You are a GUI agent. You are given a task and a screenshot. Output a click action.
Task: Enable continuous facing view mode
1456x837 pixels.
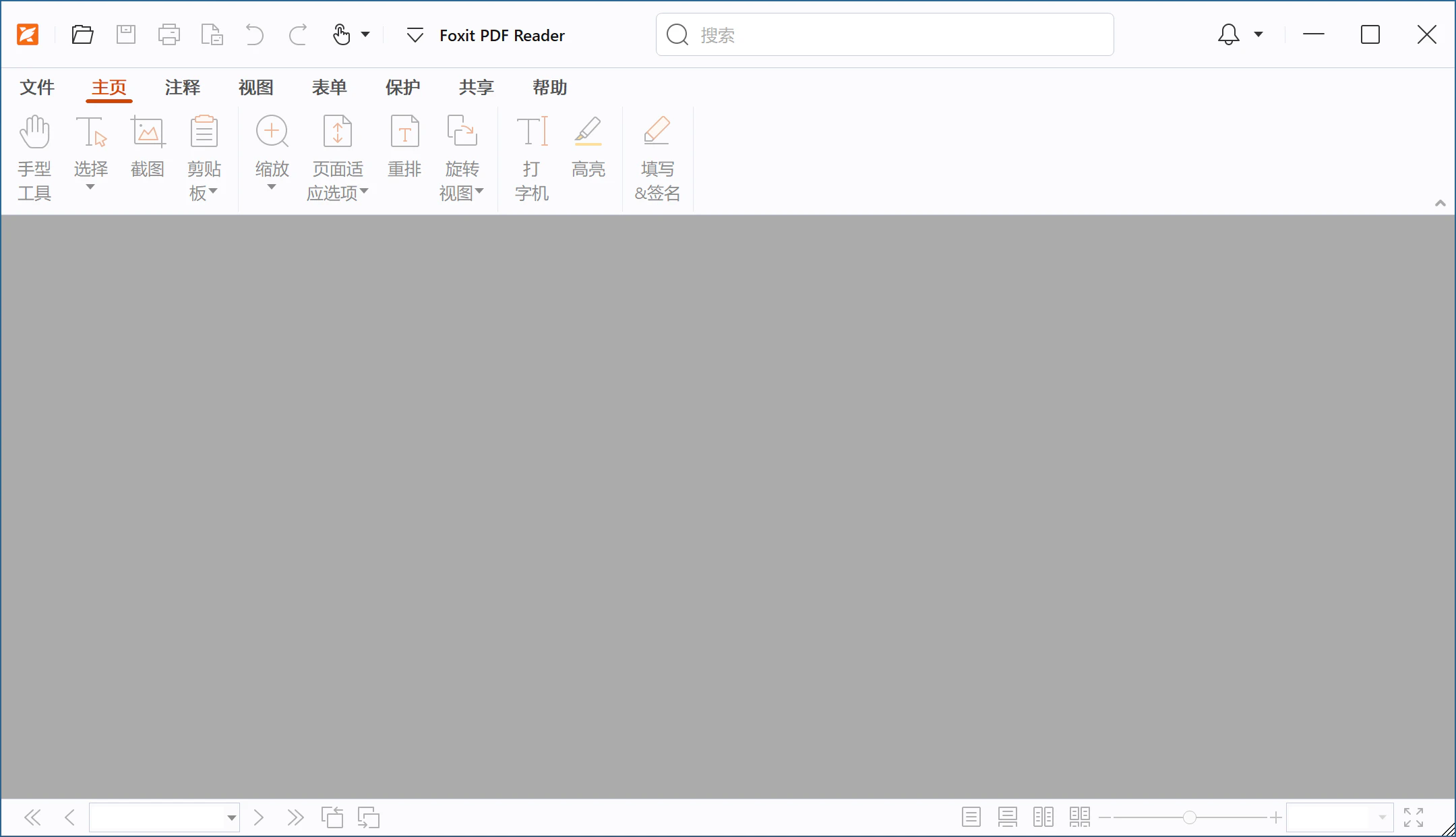(x=1080, y=817)
